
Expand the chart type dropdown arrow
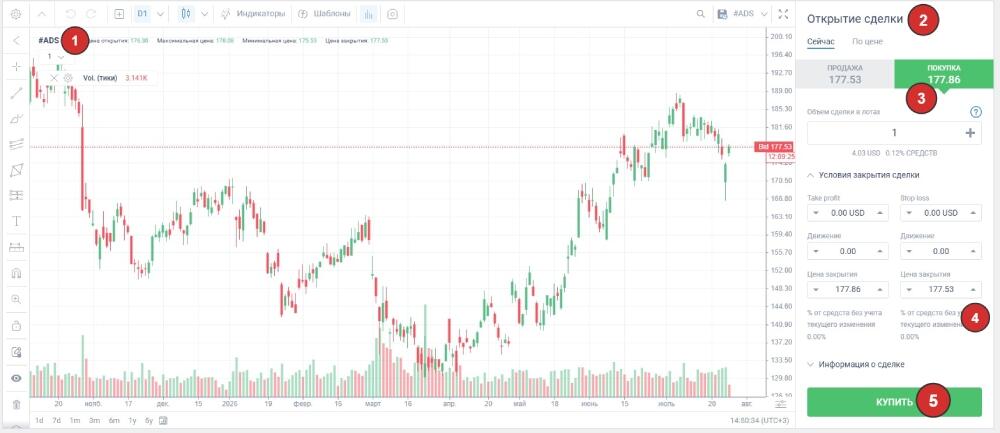[204, 13]
